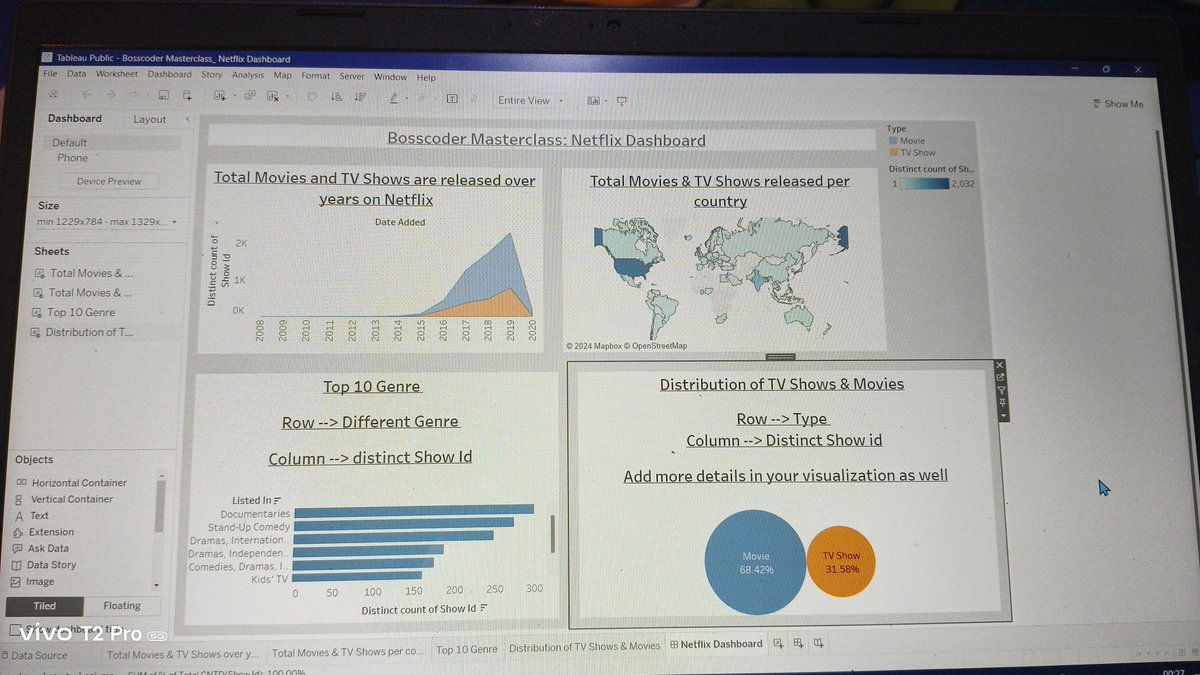Select the Floating layout toggle
The width and height of the screenshot is (1200, 675).
[121, 606]
